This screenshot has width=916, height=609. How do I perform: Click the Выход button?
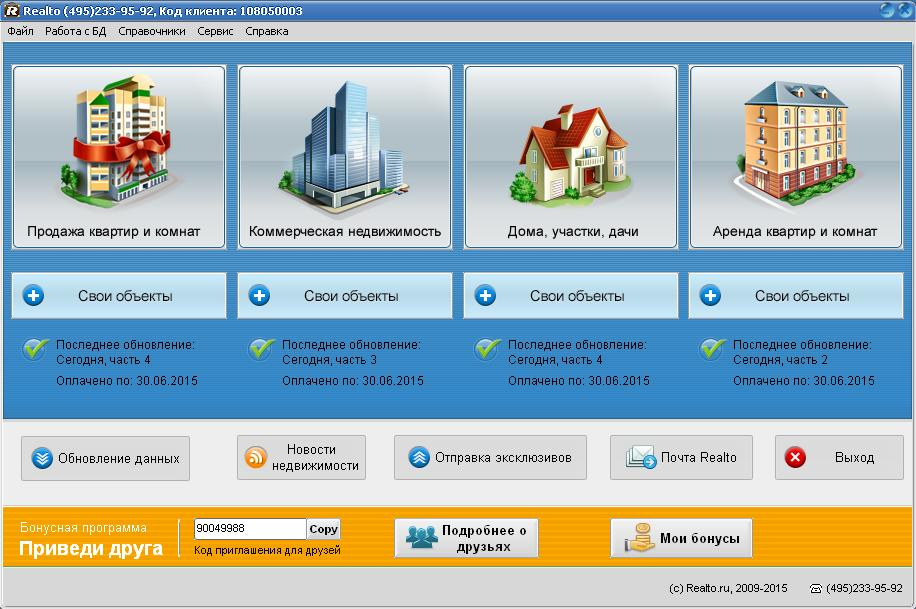[839, 458]
